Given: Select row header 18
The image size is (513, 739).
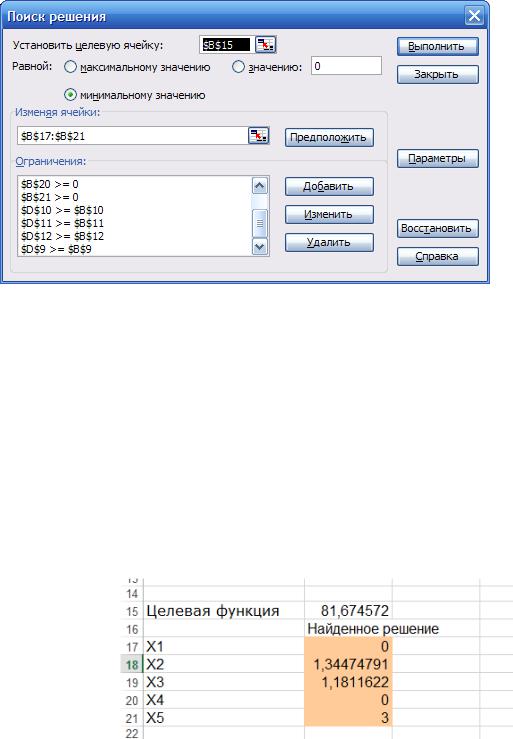Looking at the screenshot, I should (132, 664).
